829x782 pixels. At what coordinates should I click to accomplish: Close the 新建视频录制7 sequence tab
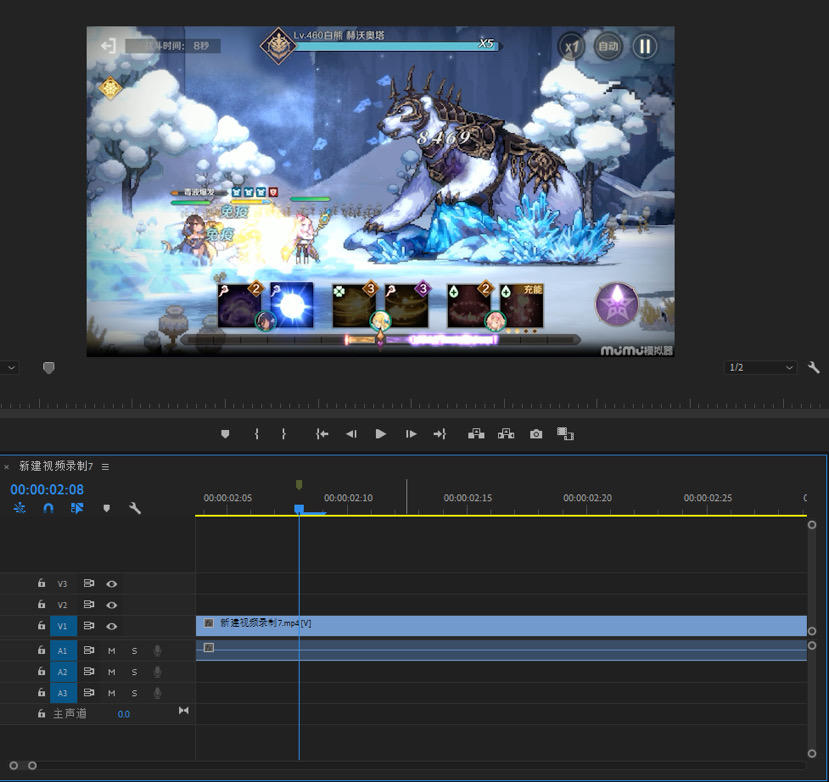pyautogui.click(x=6, y=467)
